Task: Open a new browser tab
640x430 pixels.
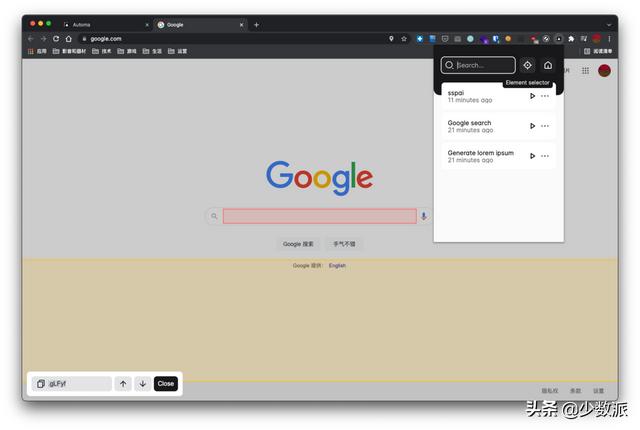Action: [256, 25]
